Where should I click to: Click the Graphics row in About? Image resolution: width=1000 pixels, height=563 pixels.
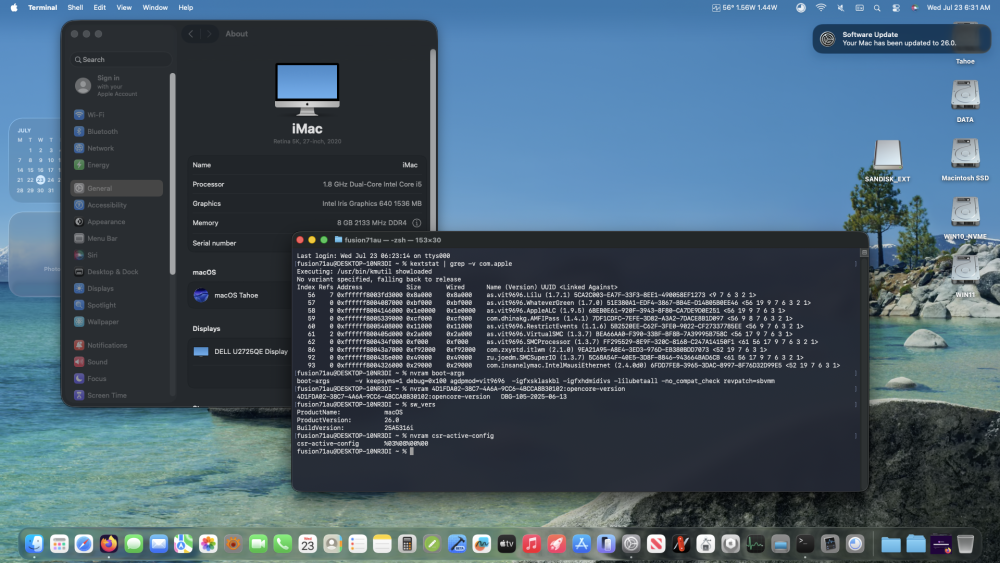307,203
